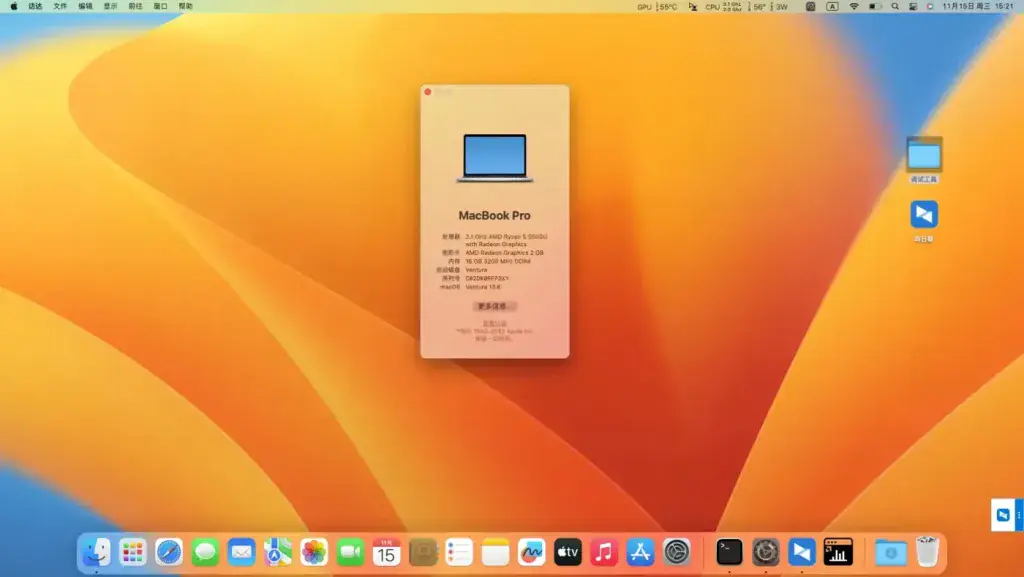Open the 显示 menu in the menu bar
The width and height of the screenshot is (1024, 577).
tap(110, 7)
